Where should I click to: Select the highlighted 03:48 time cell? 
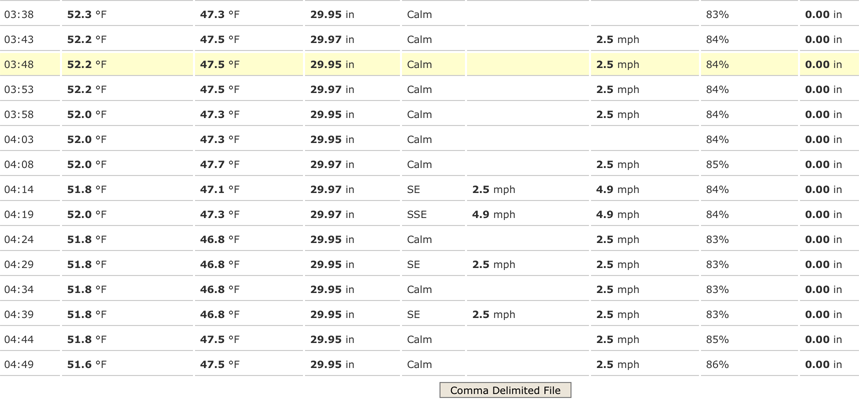(x=19, y=65)
